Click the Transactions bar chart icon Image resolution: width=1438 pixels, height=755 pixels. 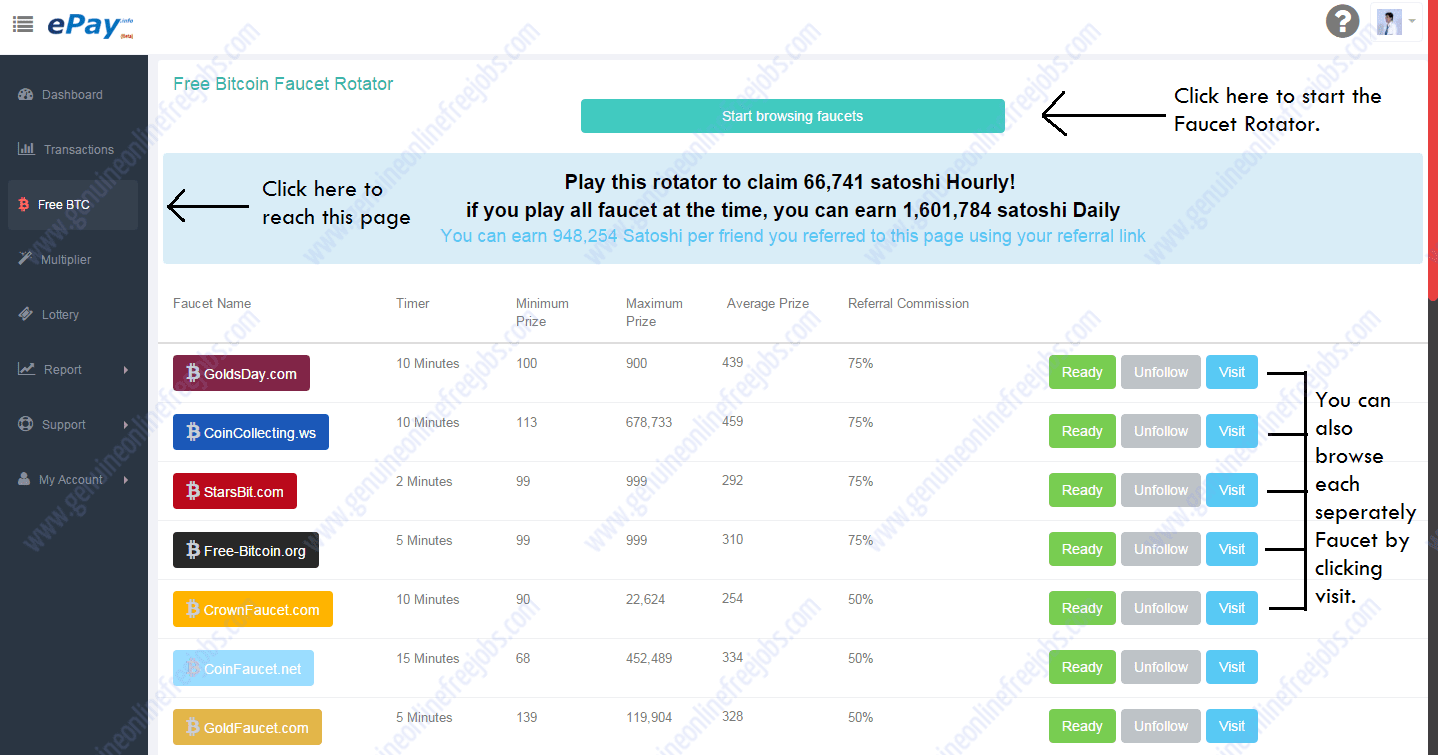click(x=26, y=148)
